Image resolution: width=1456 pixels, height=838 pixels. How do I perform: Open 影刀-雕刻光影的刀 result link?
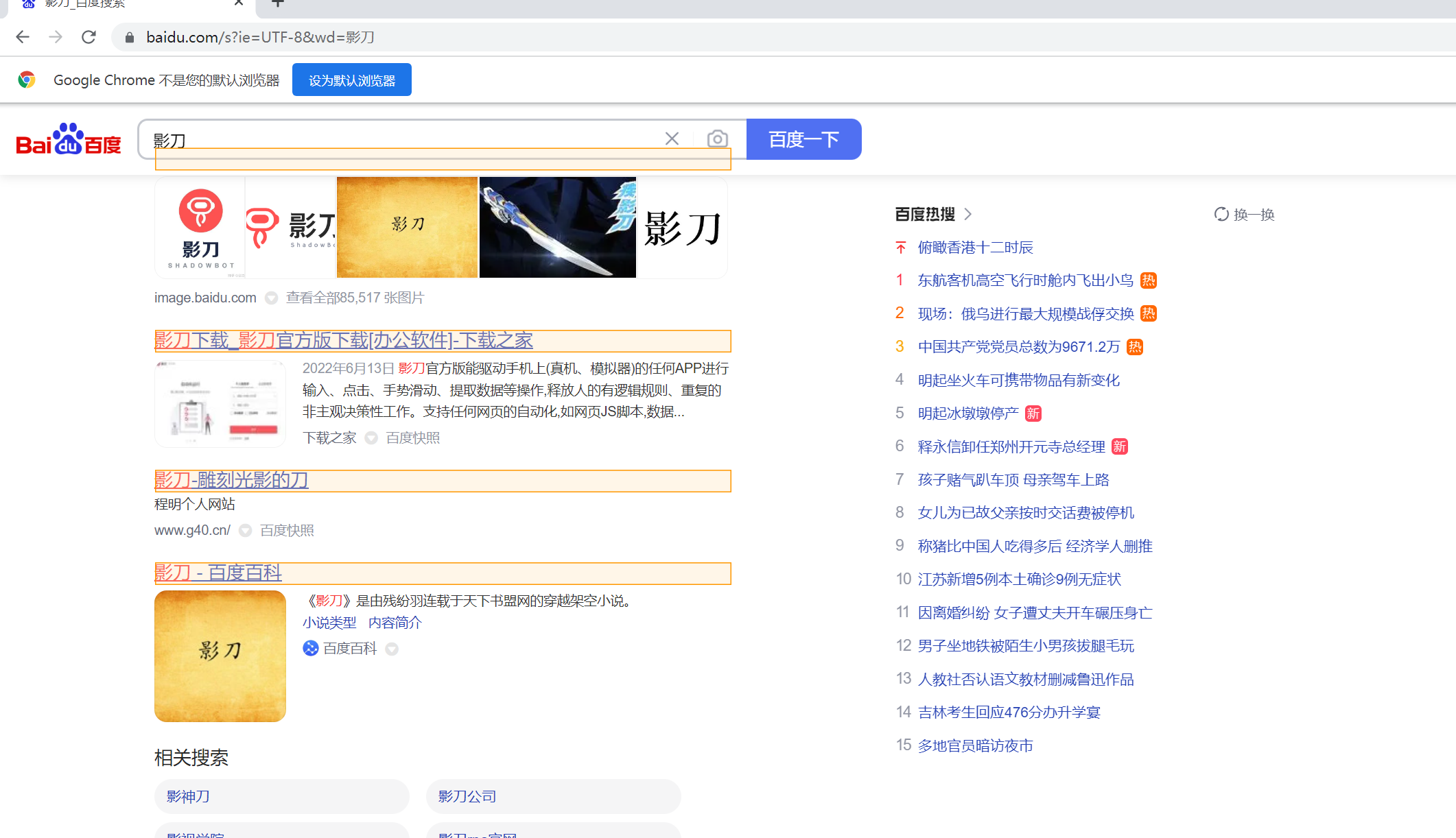coord(231,480)
